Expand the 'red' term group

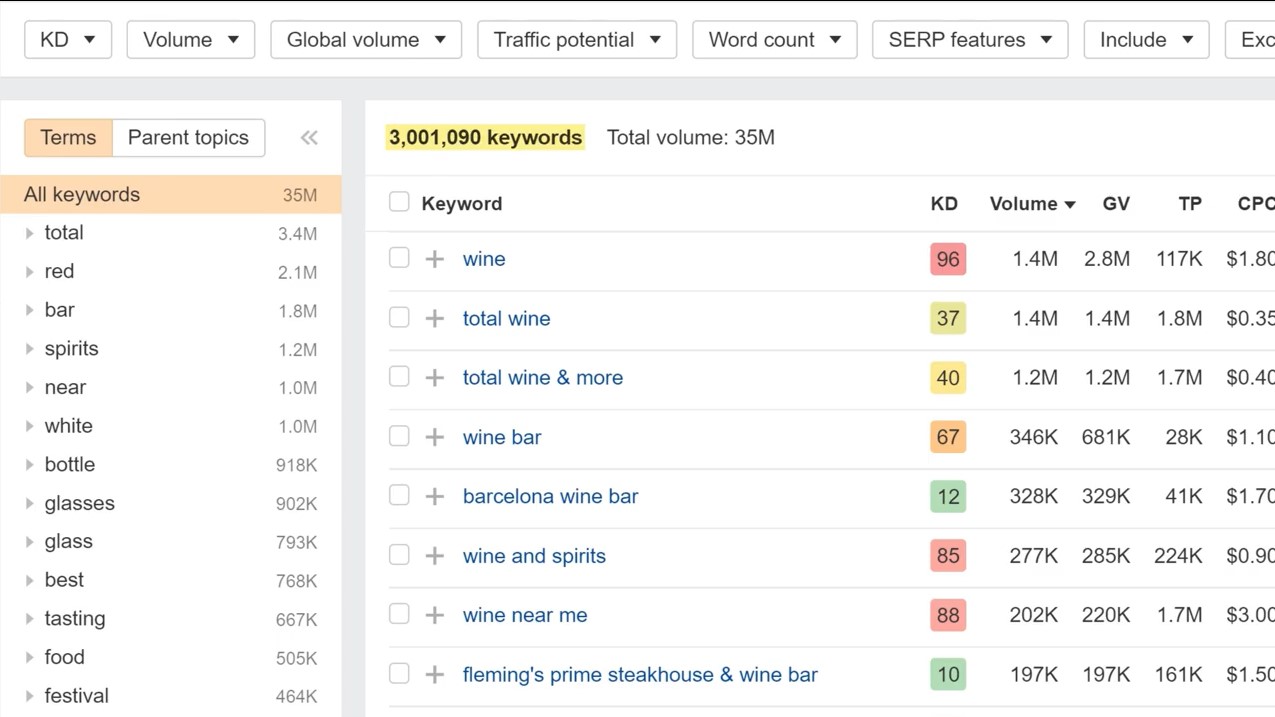30,272
